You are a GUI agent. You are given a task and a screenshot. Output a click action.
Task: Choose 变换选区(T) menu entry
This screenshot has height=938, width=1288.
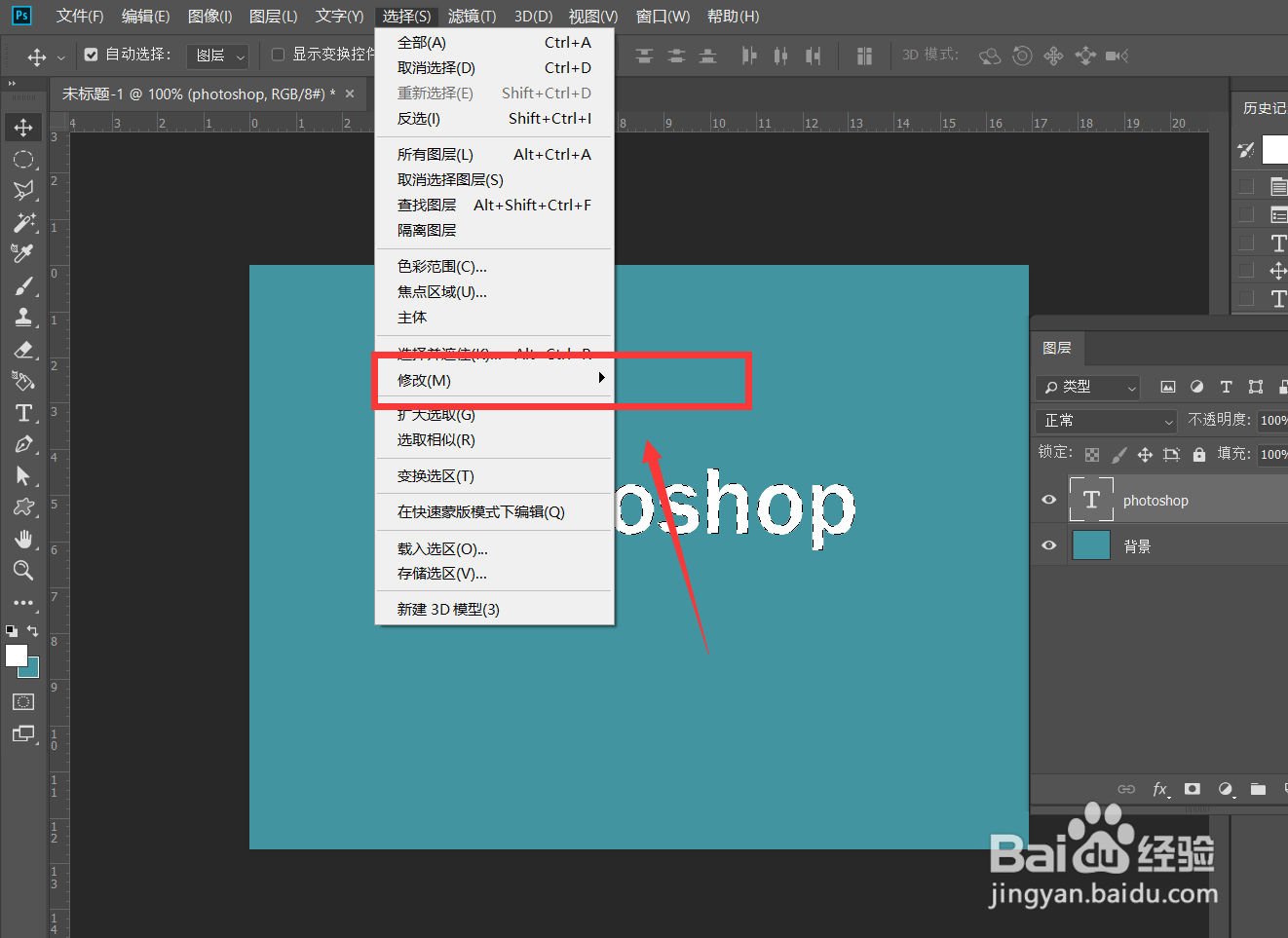pos(495,476)
